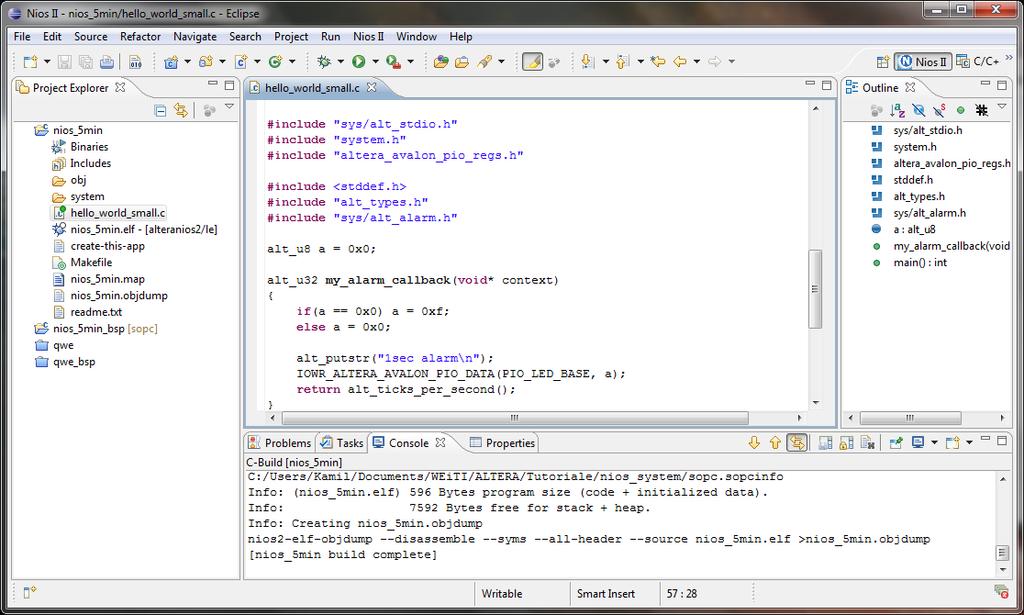This screenshot has width=1024, height=615.
Task: Open the Navigate menu
Action: click(x=195, y=37)
